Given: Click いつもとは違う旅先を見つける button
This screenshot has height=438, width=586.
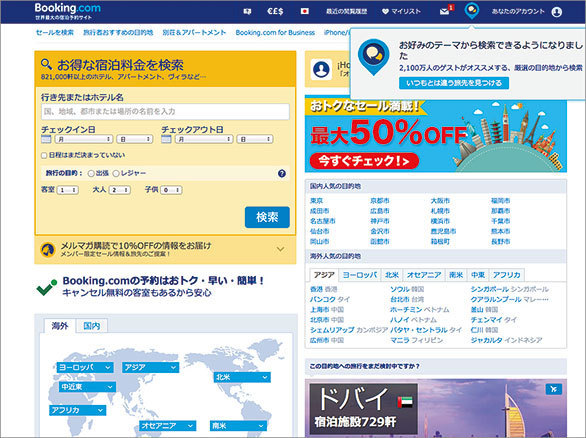Looking at the screenshot, I should pos(454,83).
